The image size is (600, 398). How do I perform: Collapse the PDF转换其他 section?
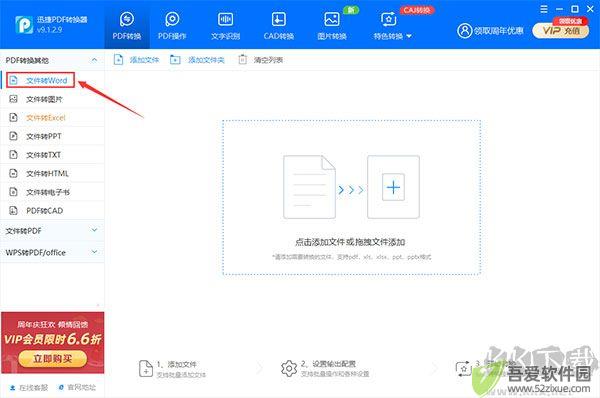[x=94, y=60]
